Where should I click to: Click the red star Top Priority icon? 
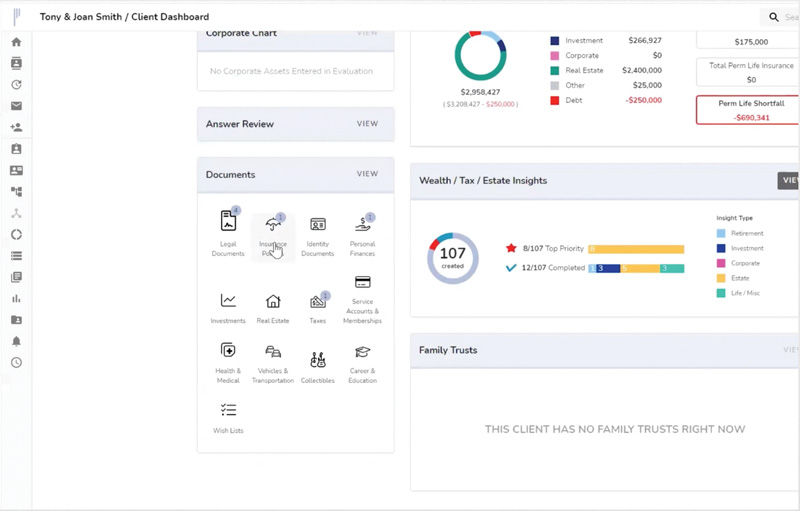511,248
